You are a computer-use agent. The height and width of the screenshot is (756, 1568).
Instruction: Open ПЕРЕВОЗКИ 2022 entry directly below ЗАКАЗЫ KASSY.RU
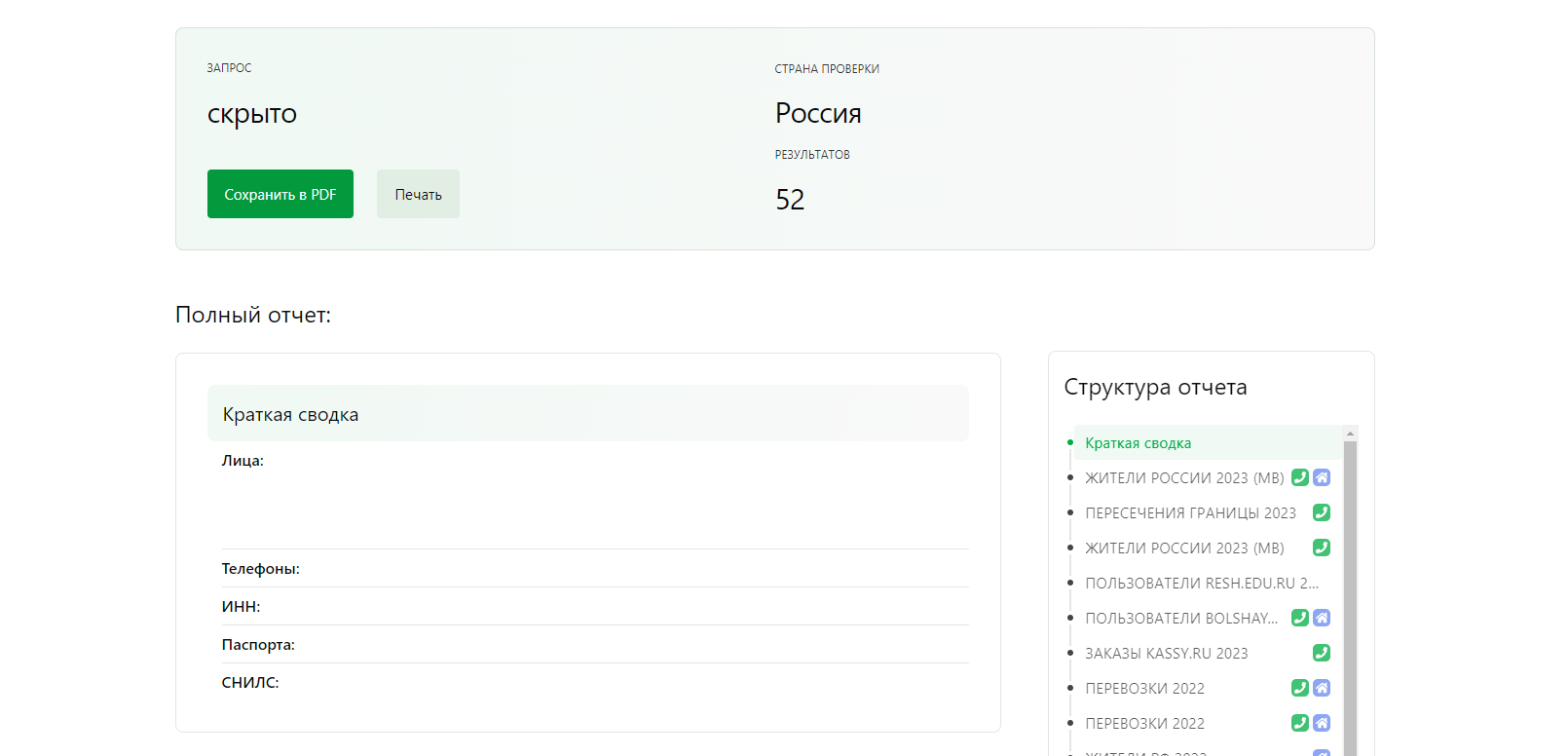(x=1144, y=689)
